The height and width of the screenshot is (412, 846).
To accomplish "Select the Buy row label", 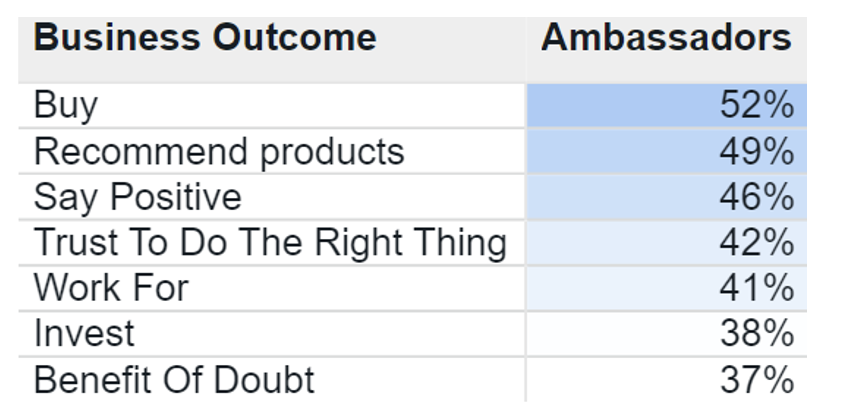I will coord(65,106).
